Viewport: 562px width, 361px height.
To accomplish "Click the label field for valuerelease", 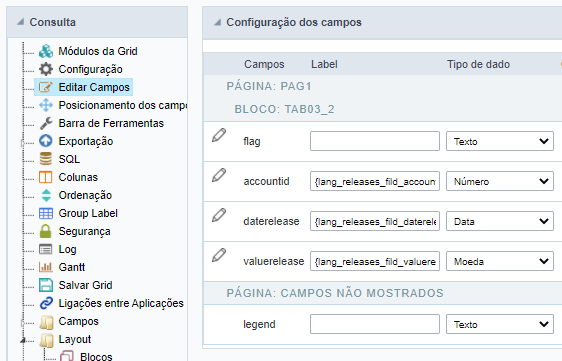I will point(375,261).
